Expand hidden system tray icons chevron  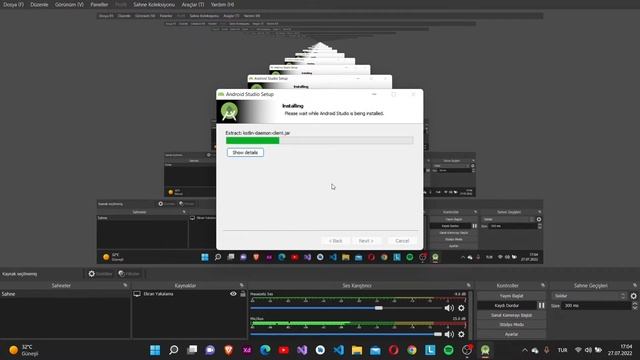coord(525,350)
